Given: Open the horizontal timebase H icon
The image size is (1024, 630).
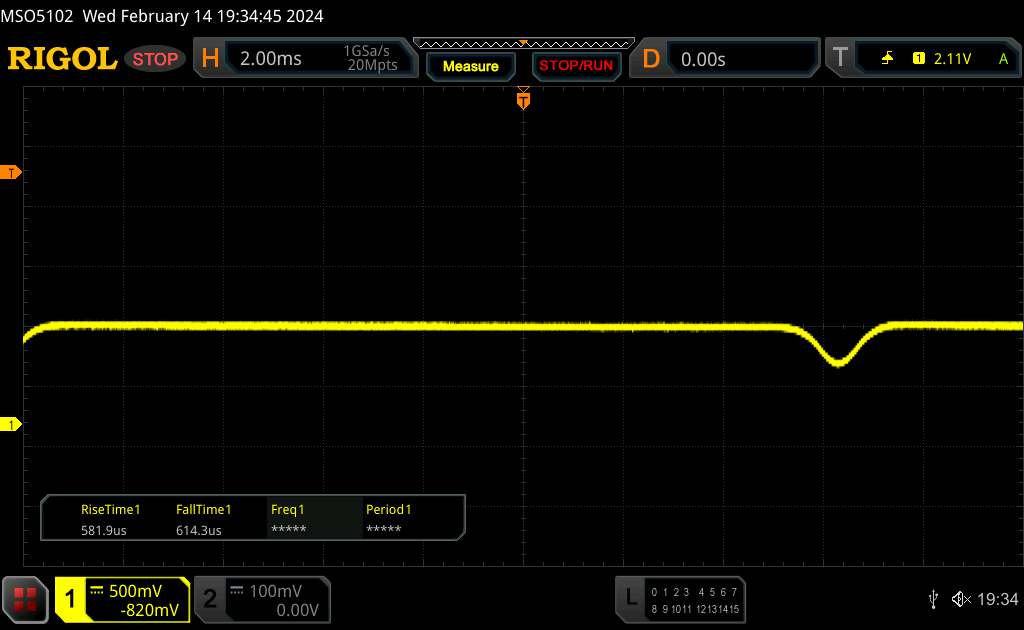Looking at the screenshot, I should coord(210,58).
